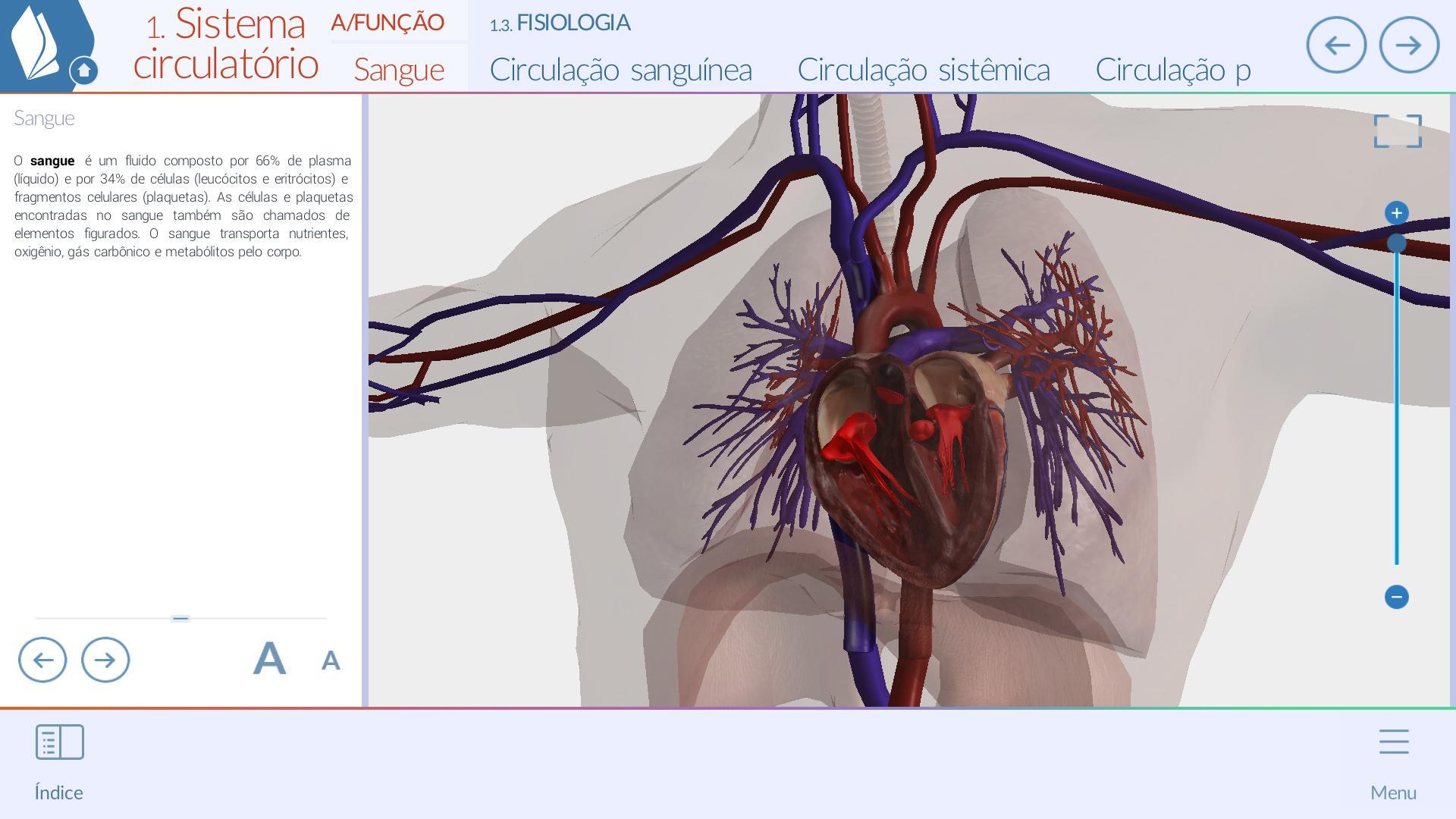Decrease text size with the small A
Viewport: 1456px width, 819px height.
330,661
